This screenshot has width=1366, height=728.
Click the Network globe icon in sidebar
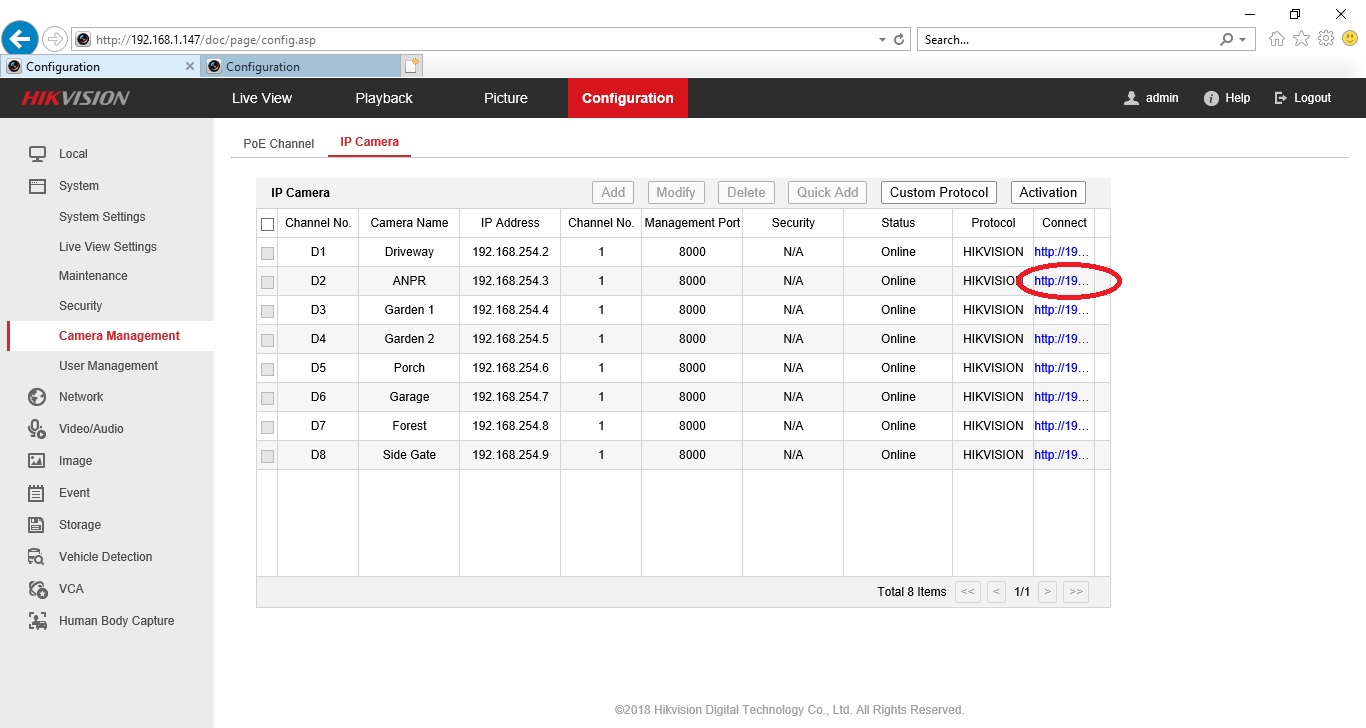(37, 397)
